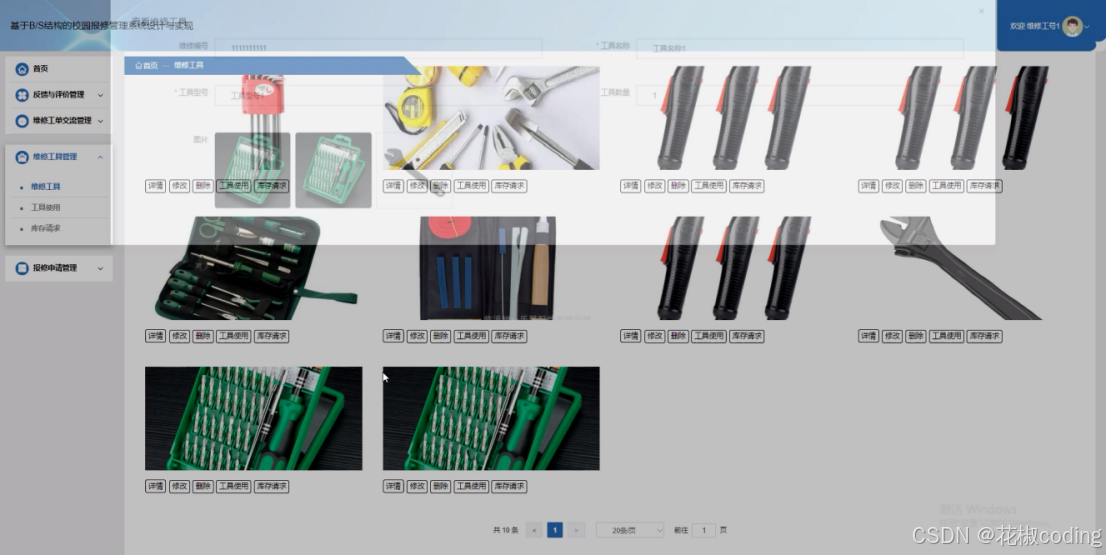Go to previous page arrow
The width and height of the screenshot is (1106, 556).
pos(535,530)
